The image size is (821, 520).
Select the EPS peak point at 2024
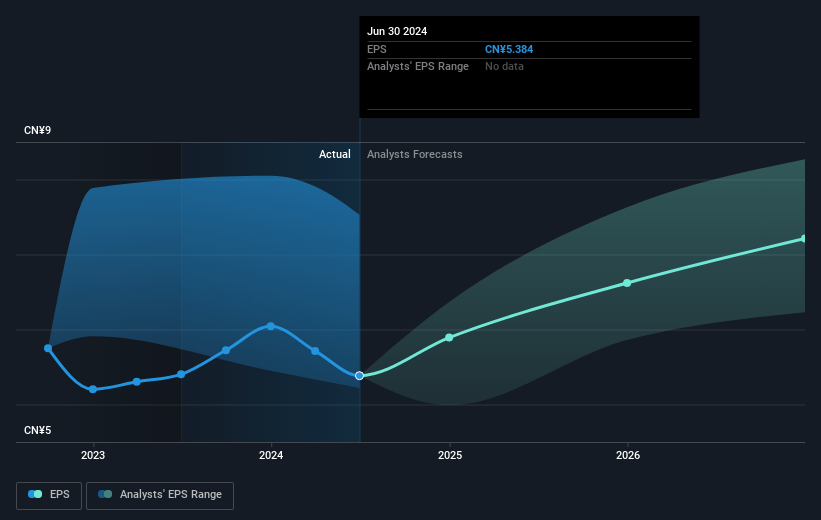pyautogui.click(x=271, y=326)
